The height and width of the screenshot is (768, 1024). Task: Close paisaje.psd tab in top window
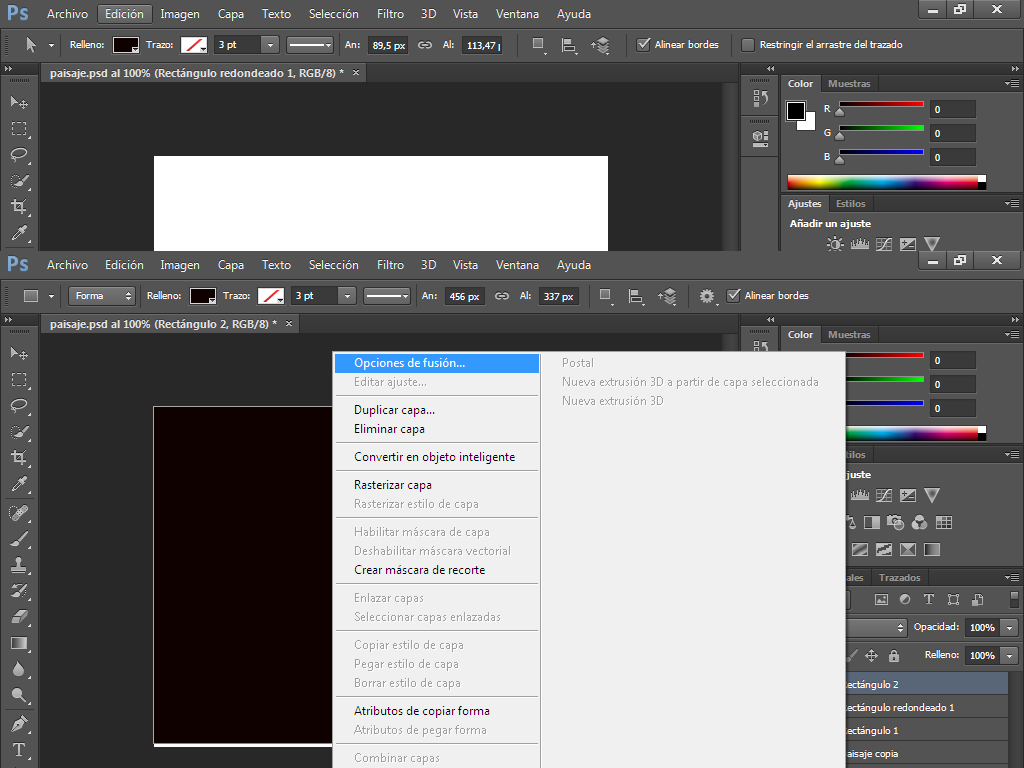356,72
